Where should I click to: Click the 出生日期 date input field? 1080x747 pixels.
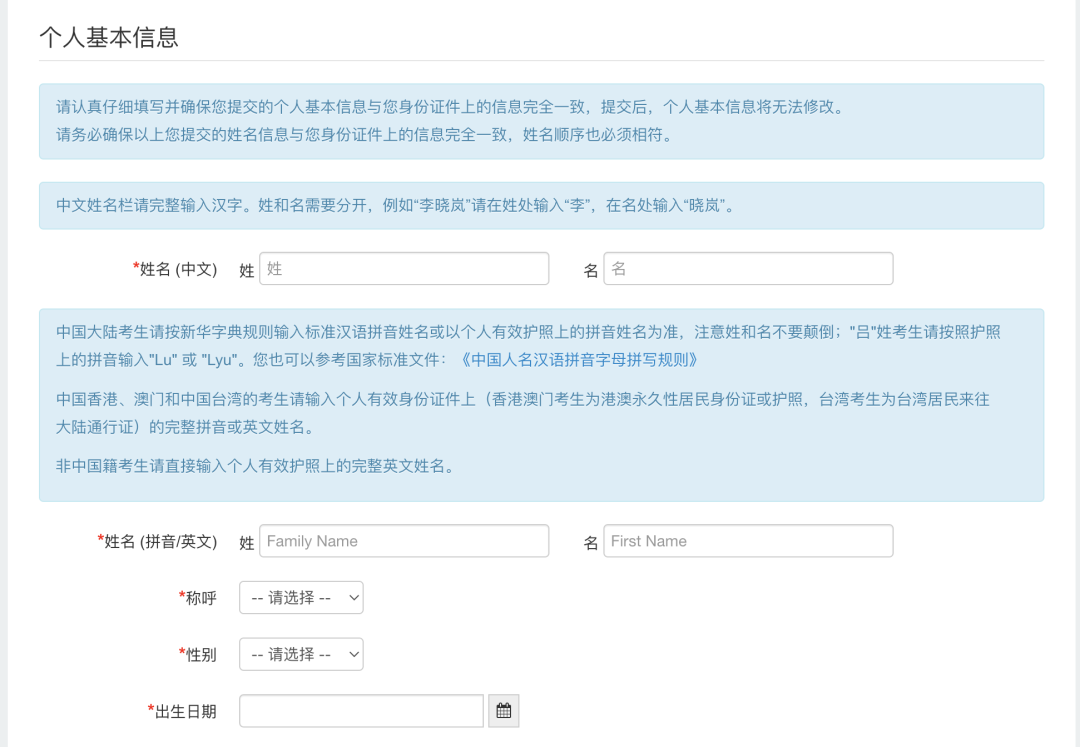pos(361,711)
